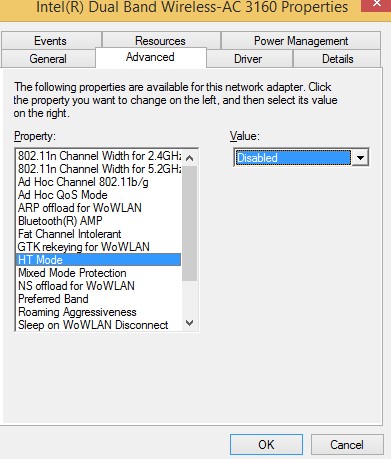Select the Roaming Aggressiveness property
The width and height of the screenshot is (391, 460).
[x=99, y=312]
